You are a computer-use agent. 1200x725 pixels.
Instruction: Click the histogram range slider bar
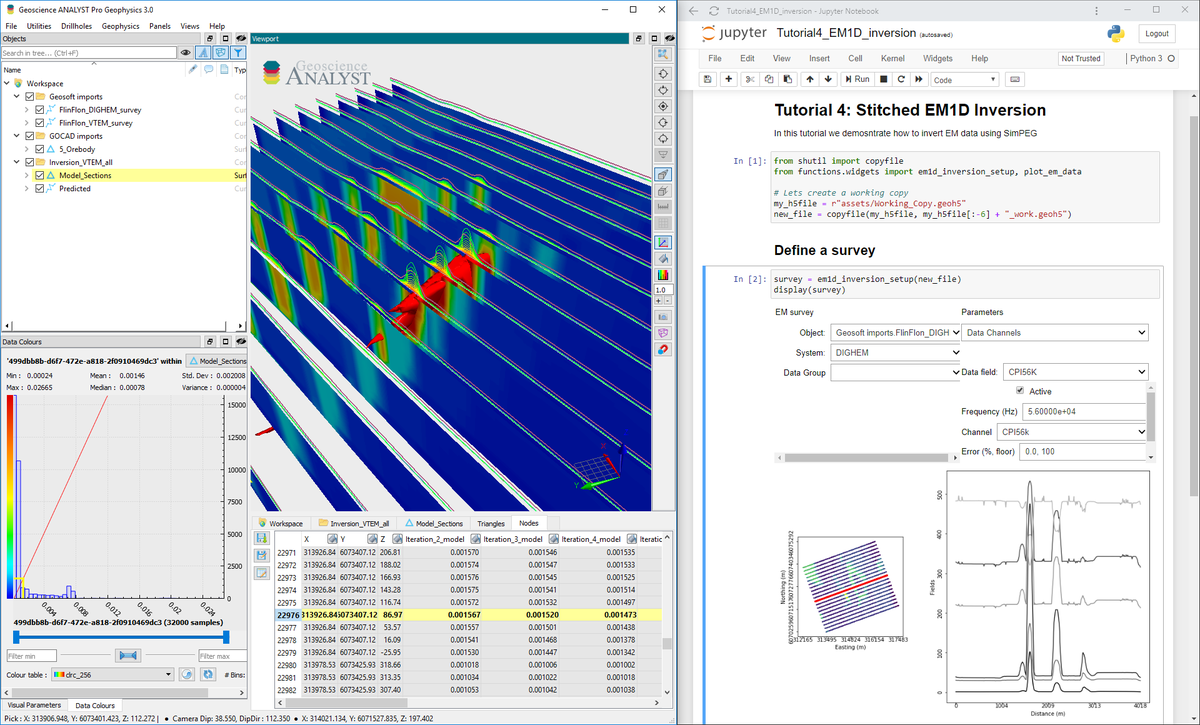click(x=120, y=635)
